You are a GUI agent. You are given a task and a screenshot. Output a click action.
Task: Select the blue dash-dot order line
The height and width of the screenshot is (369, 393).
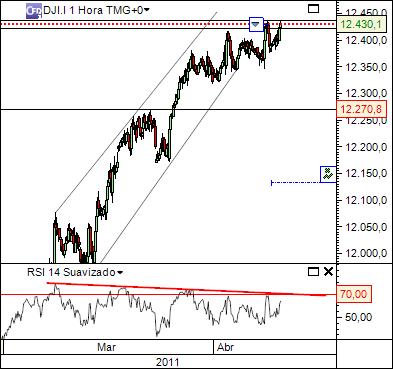(296, 183)
